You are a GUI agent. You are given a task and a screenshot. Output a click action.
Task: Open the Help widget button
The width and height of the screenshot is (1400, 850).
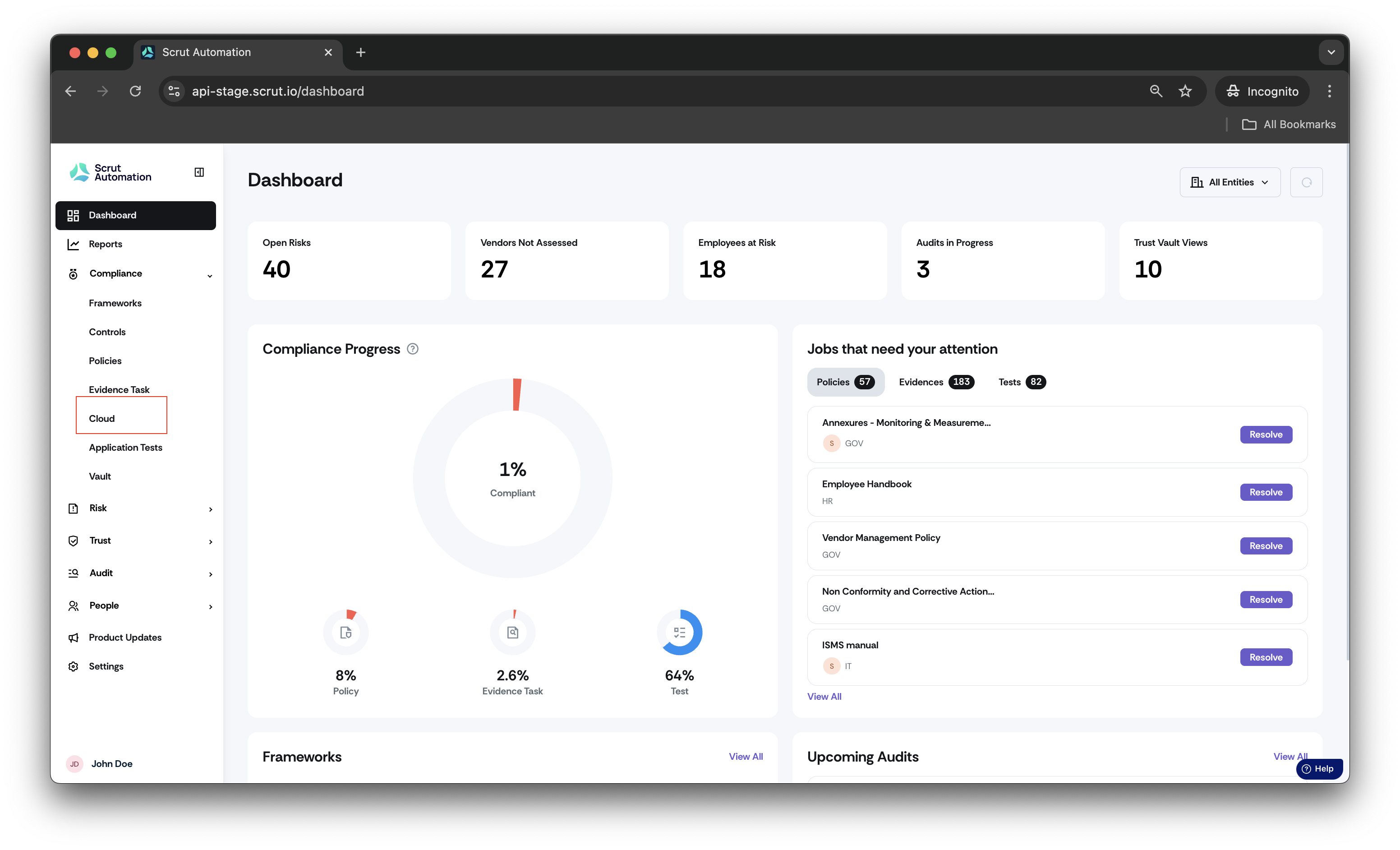coord(1319,768)
